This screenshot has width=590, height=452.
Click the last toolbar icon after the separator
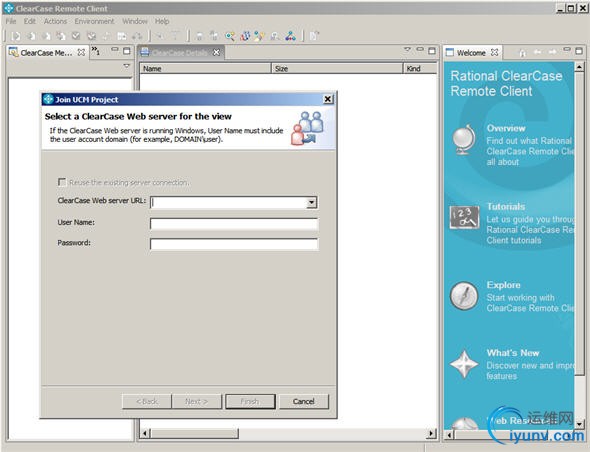[x=314, y=36]
